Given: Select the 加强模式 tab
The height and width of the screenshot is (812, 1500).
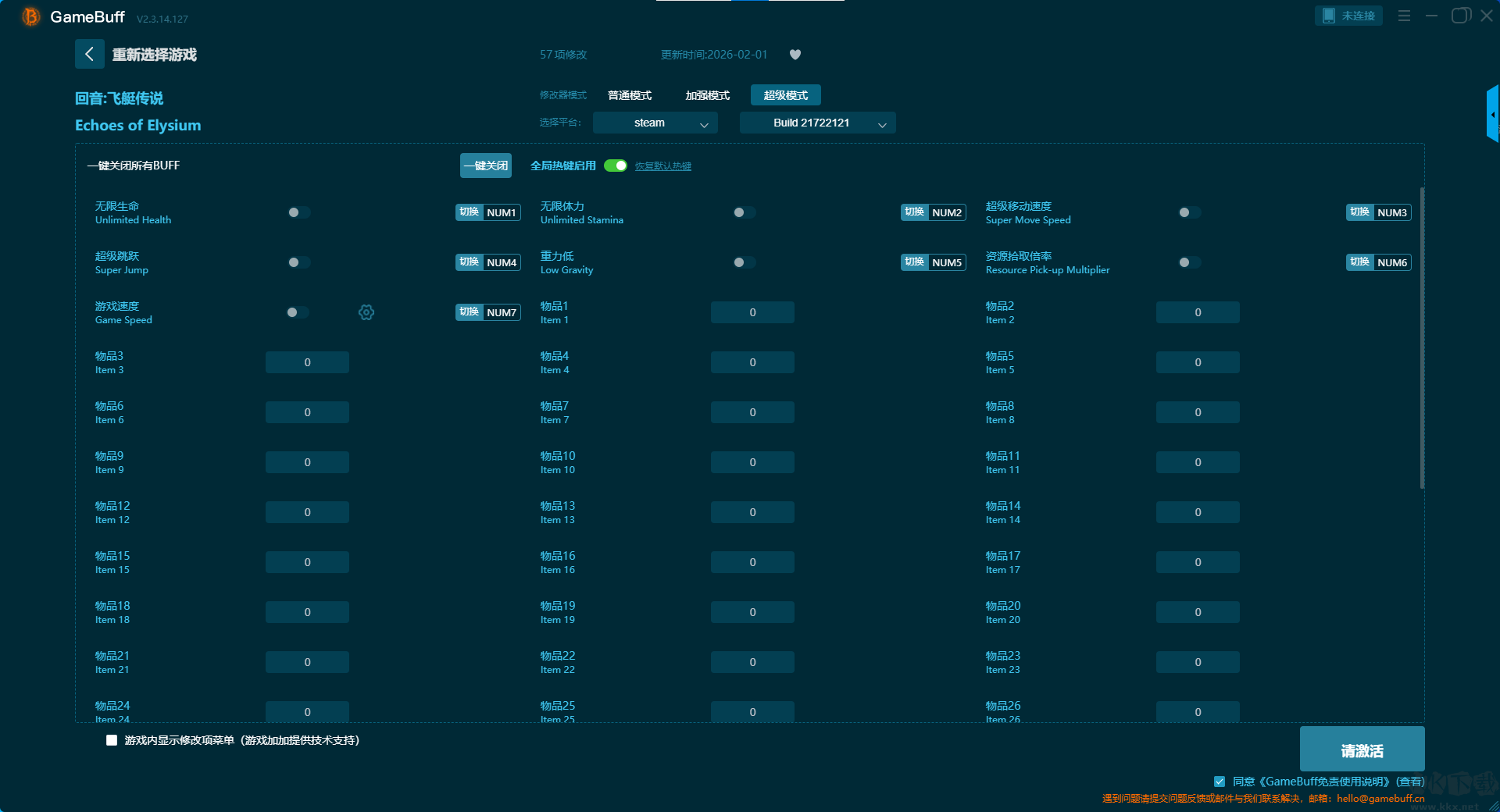Looking at the screenshot, I should pyautogui.click(x=707, y=95).
